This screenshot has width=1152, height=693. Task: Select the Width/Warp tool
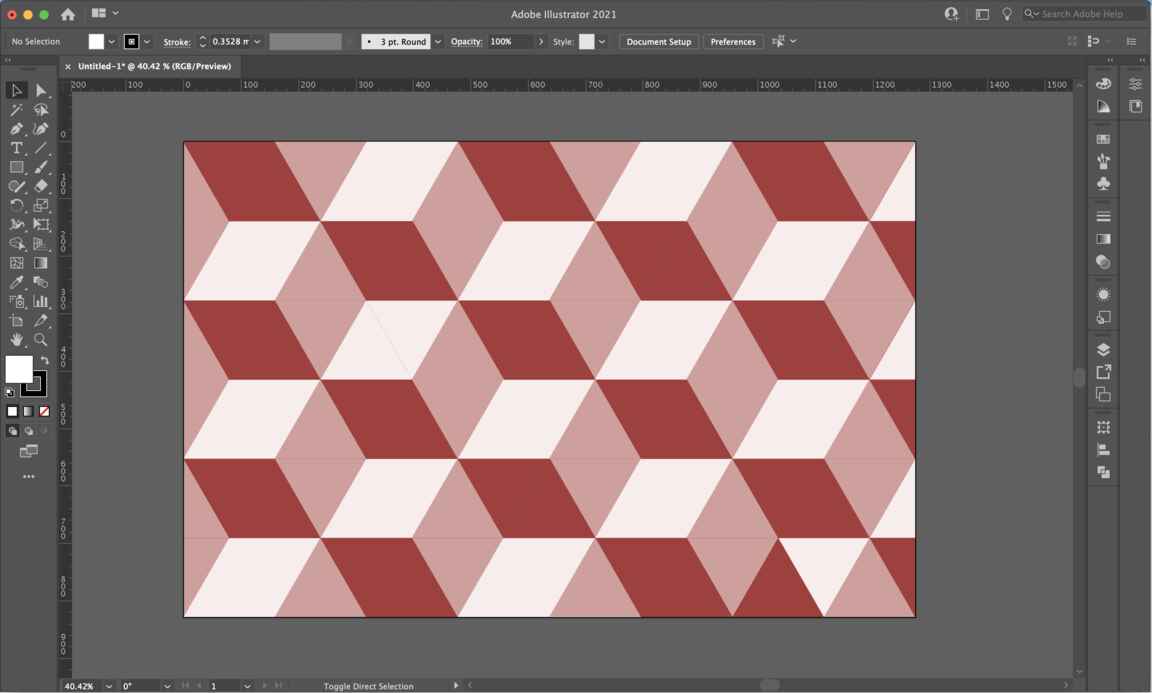[16, 225]
